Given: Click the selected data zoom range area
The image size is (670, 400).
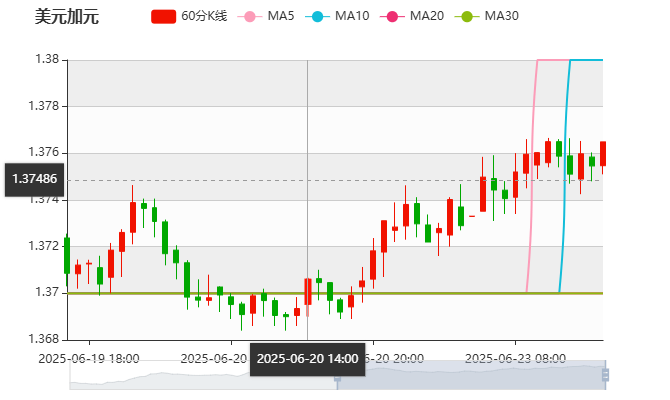Looking at the screenshot, I should coord(471,375).
